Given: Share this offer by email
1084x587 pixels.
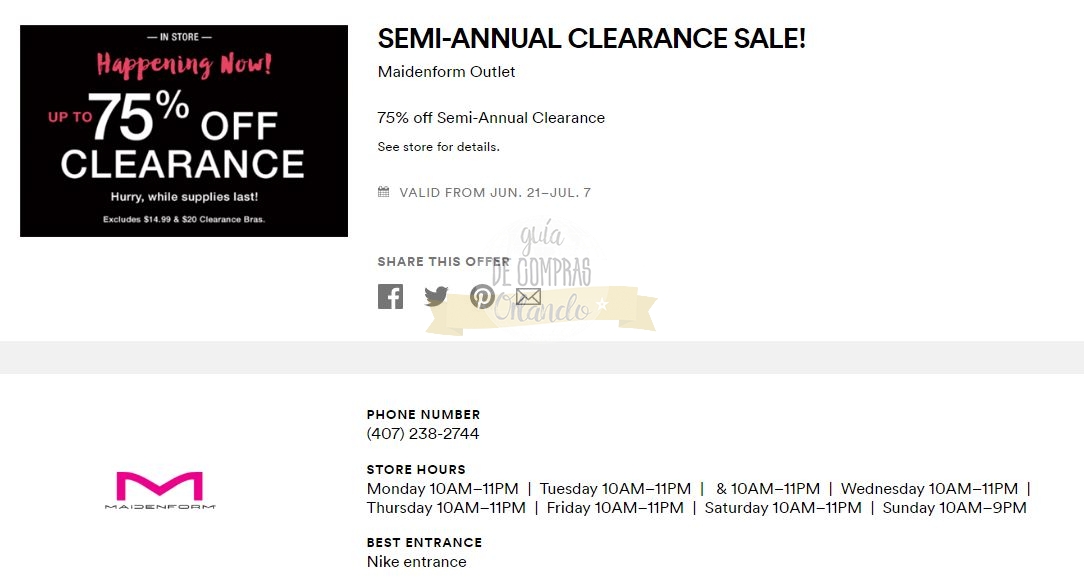Looking at the screenshot, I should coord(528,297).
